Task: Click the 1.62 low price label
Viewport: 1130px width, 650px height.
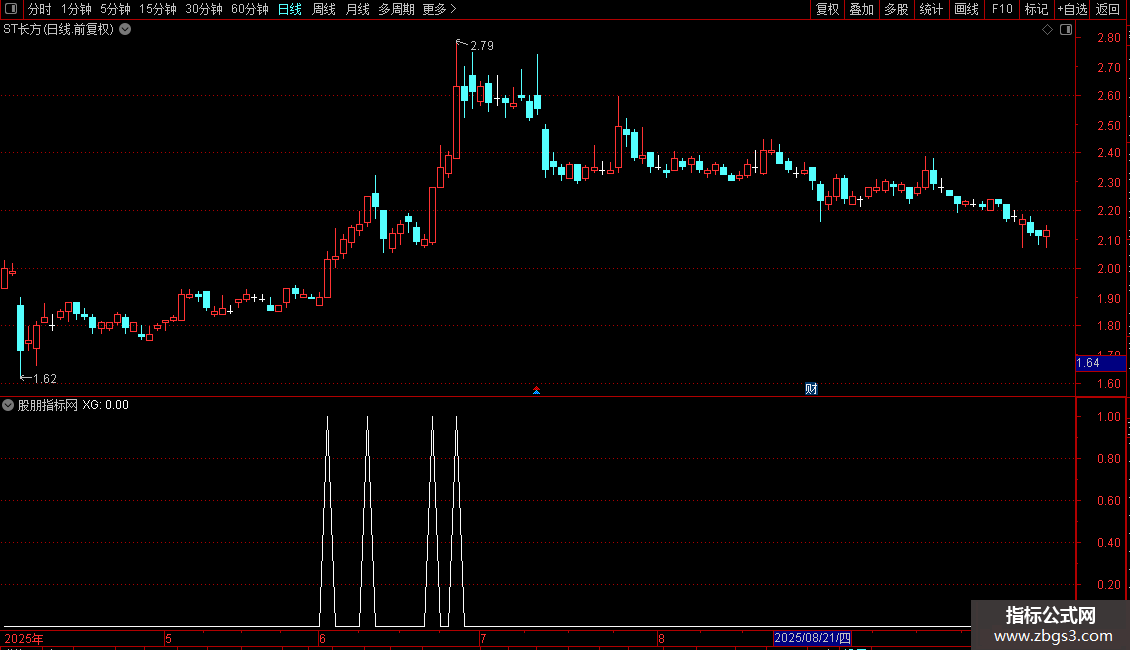Action: click(45, 378)
